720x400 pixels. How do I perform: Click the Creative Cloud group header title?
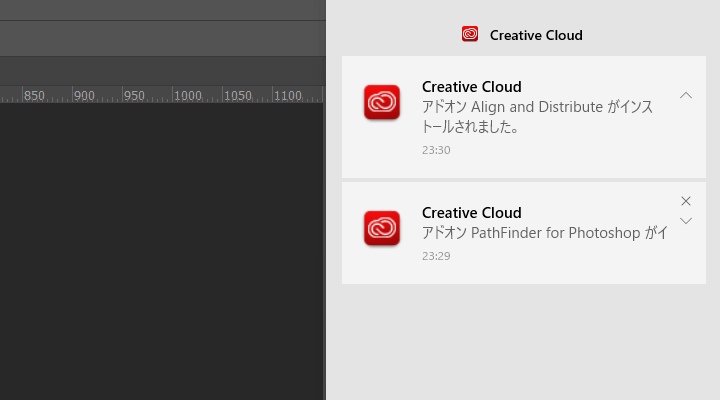pos(536,35)
